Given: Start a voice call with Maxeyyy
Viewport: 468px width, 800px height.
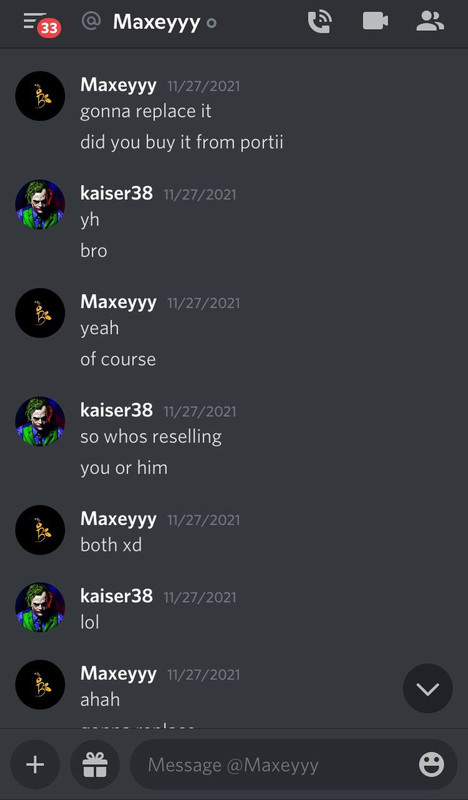Looking at the screenshot, I should point(320,21).
